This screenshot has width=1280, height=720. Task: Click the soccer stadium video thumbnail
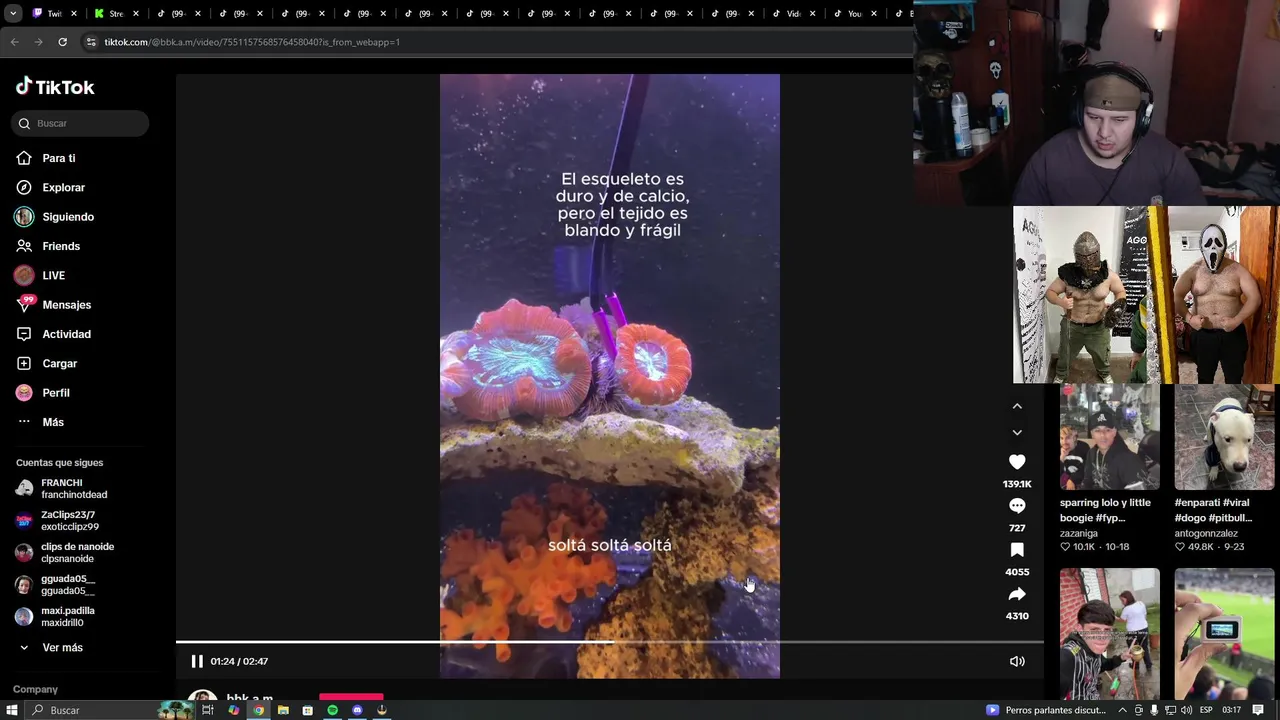[x=1224, y=633]
